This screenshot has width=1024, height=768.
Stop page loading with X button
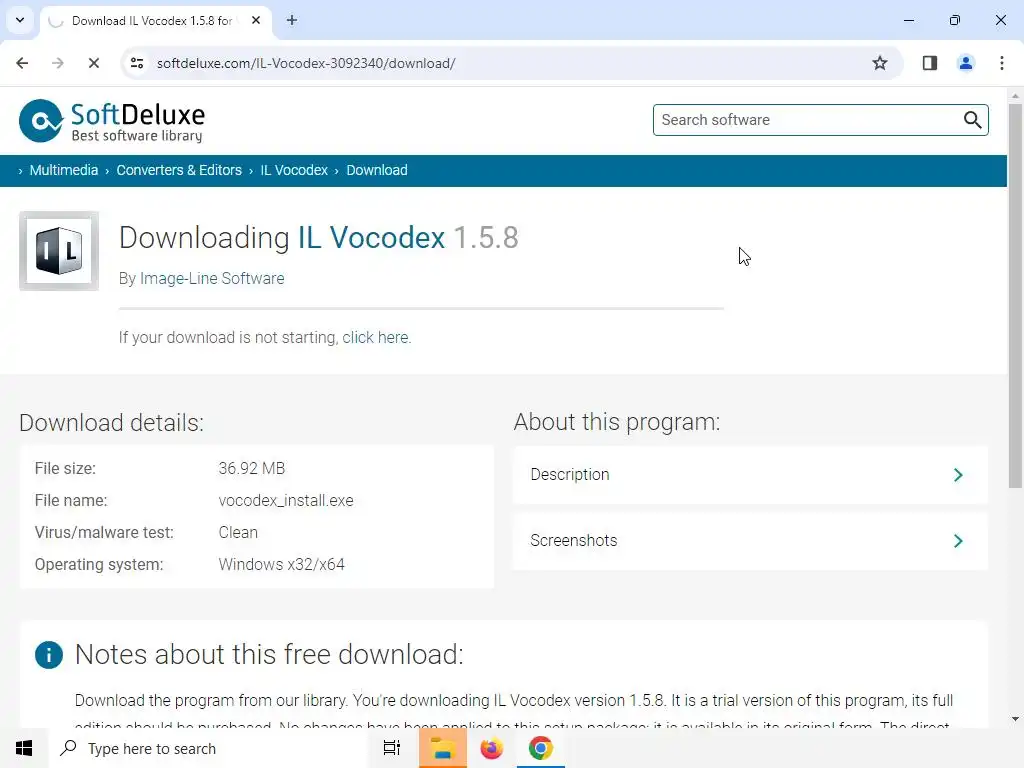tap(93, 63)
